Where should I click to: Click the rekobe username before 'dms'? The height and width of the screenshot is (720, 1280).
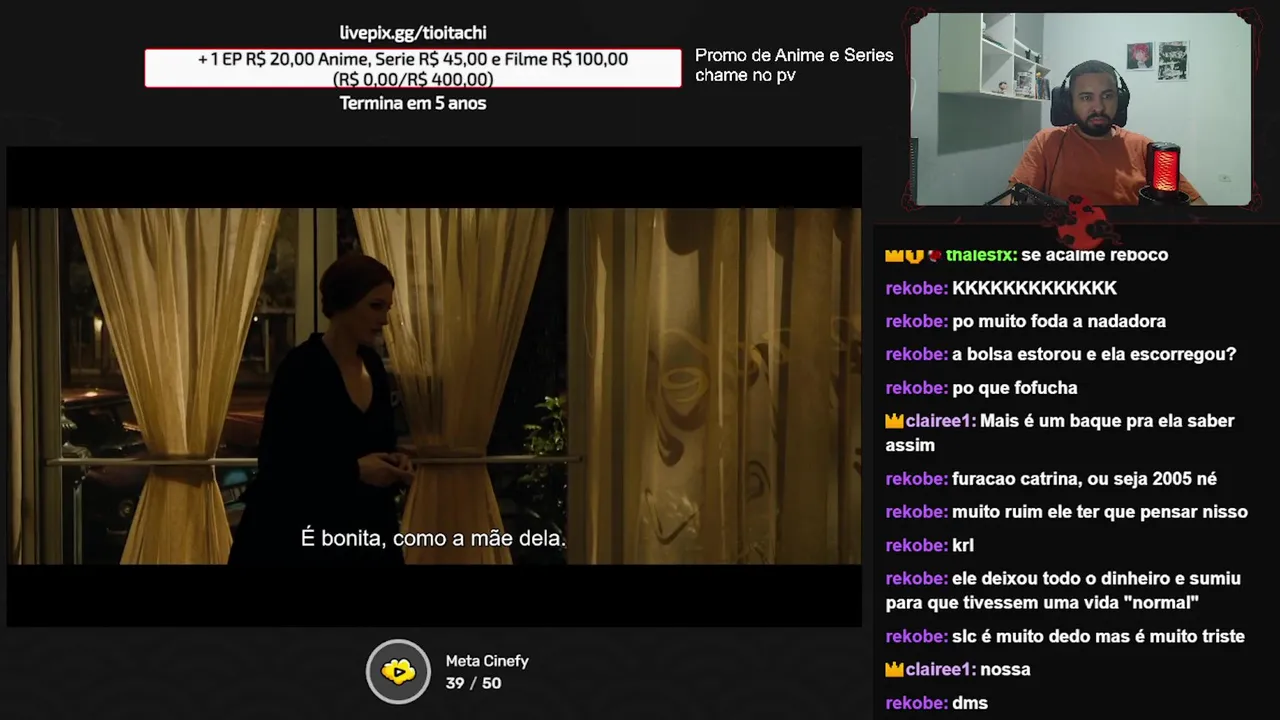[x=916, y=703]
